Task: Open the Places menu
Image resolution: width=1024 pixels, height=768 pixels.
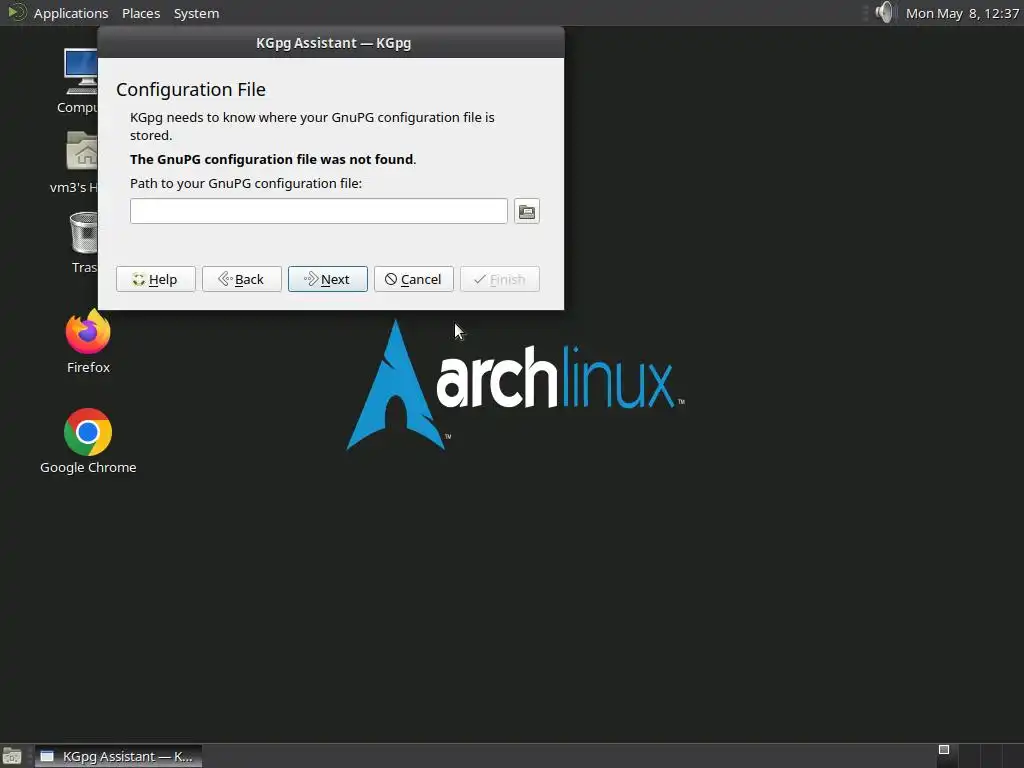Action: [x=141, y=13]
